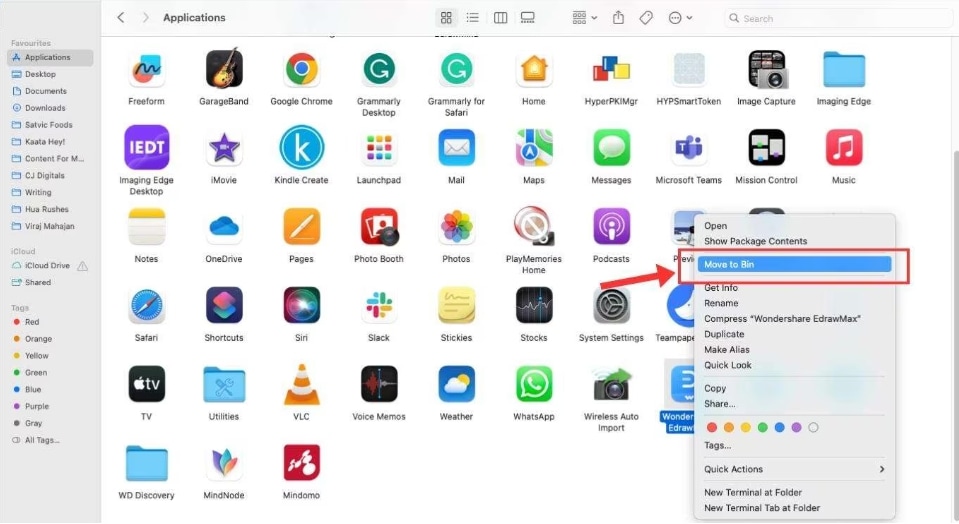This screenshot has height=524, width=959.
Task: Pick the green tag color dot in context menu
Action: click(x=762, y=427)
